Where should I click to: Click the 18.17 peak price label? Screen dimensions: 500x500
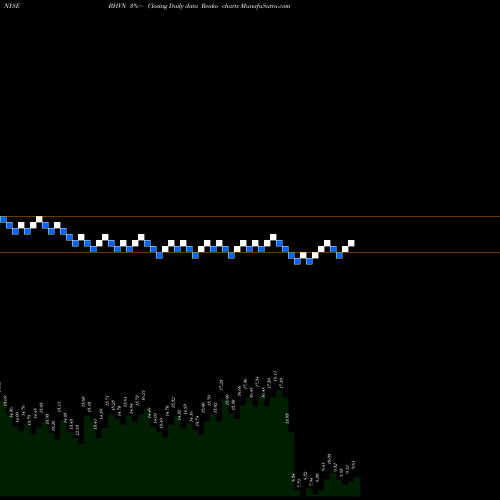[275, 376]
